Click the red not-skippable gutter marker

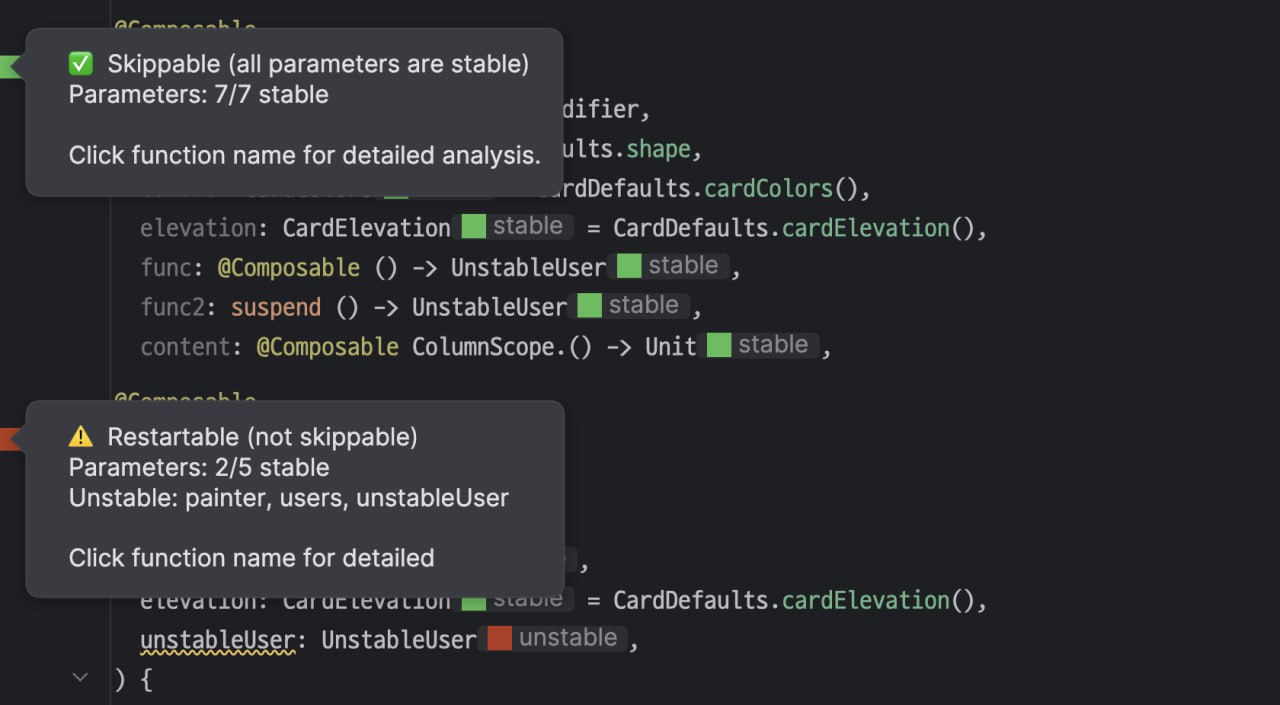point(9,438)
